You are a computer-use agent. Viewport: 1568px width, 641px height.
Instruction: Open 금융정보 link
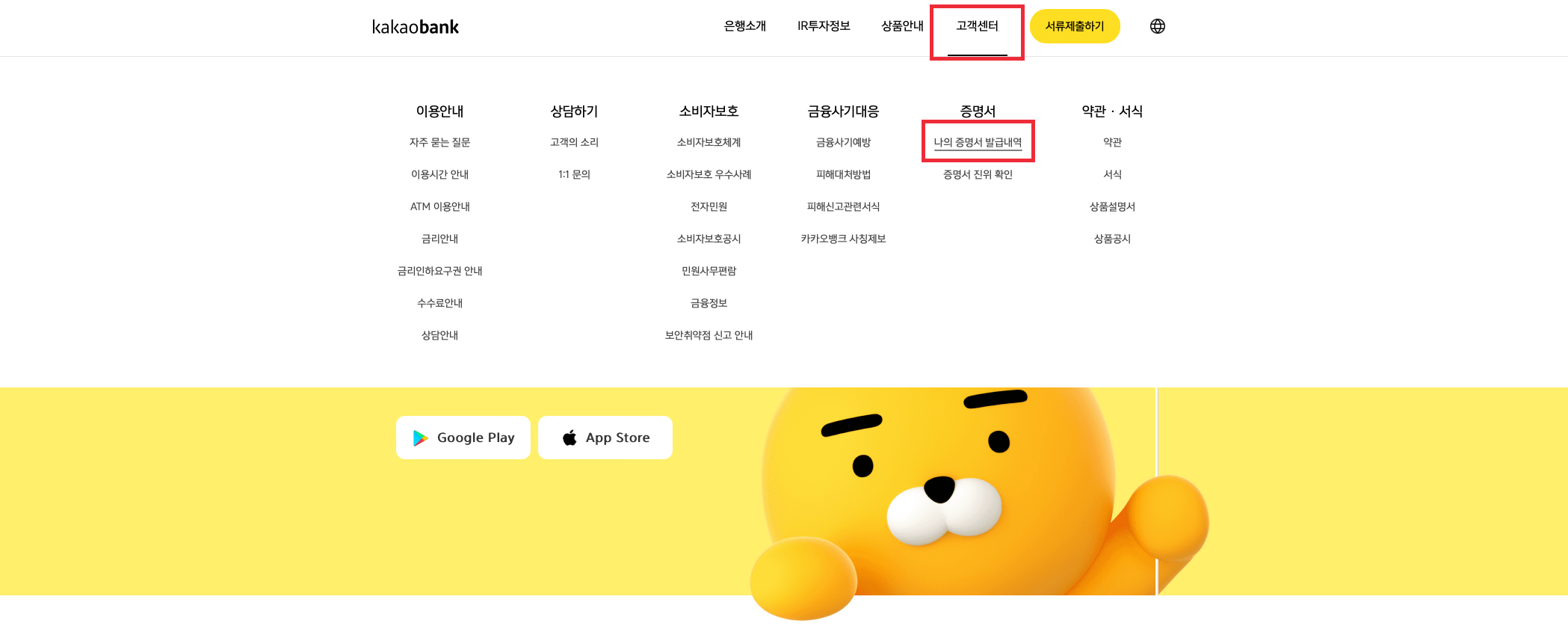coord(709,303)
